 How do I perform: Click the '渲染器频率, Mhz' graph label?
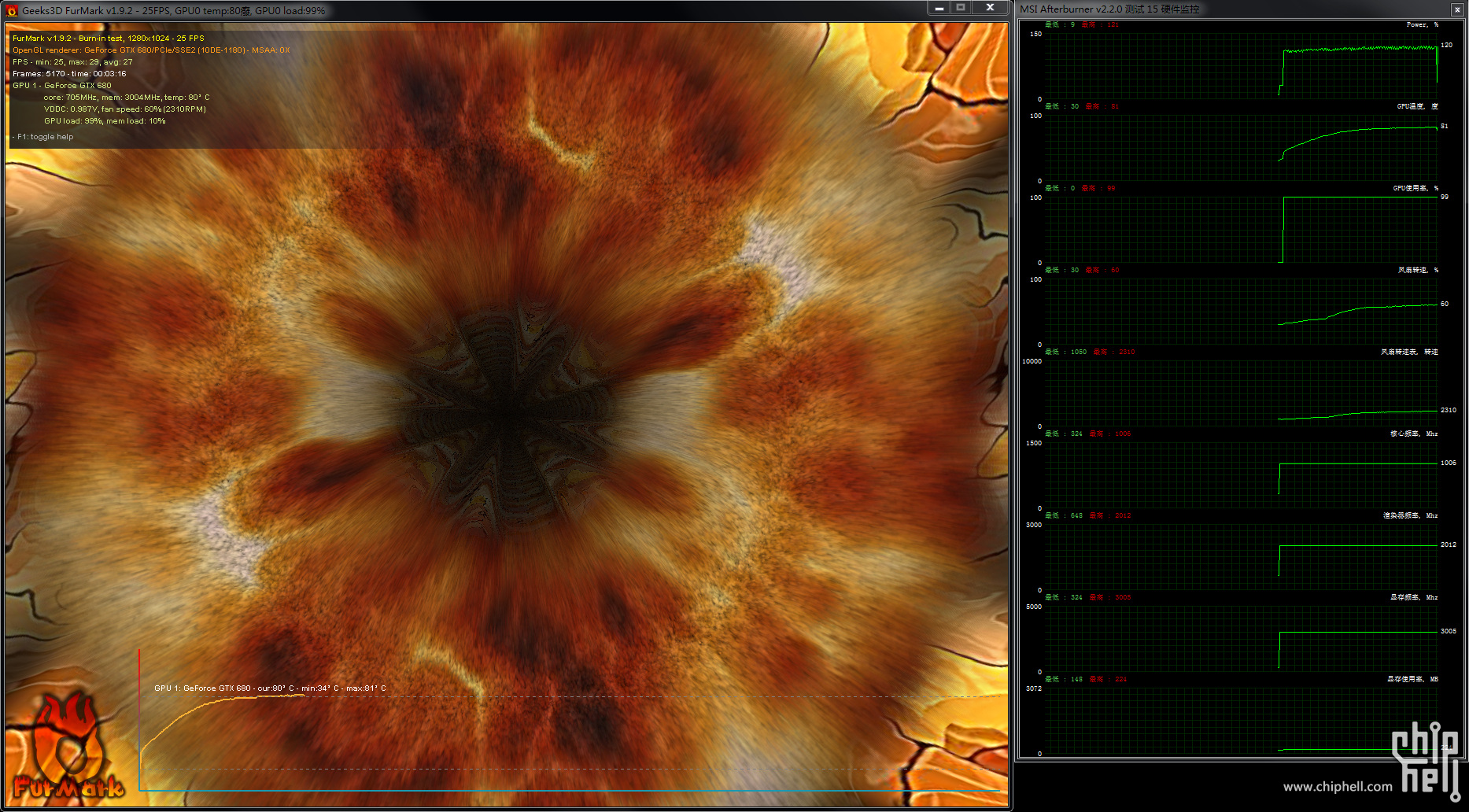[x=1411, y=515]
